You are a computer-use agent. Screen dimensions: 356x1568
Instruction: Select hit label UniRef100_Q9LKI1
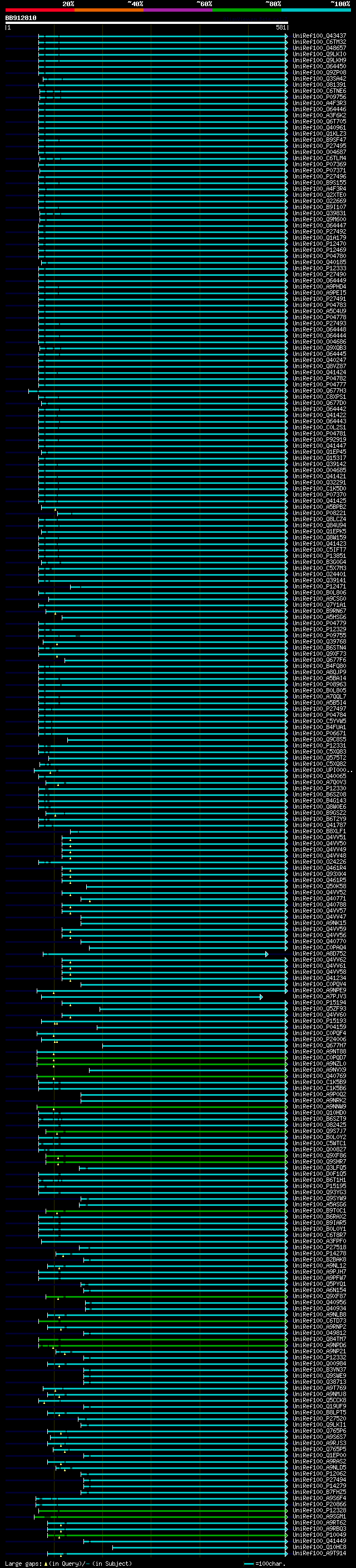(x=319, y=1425)
